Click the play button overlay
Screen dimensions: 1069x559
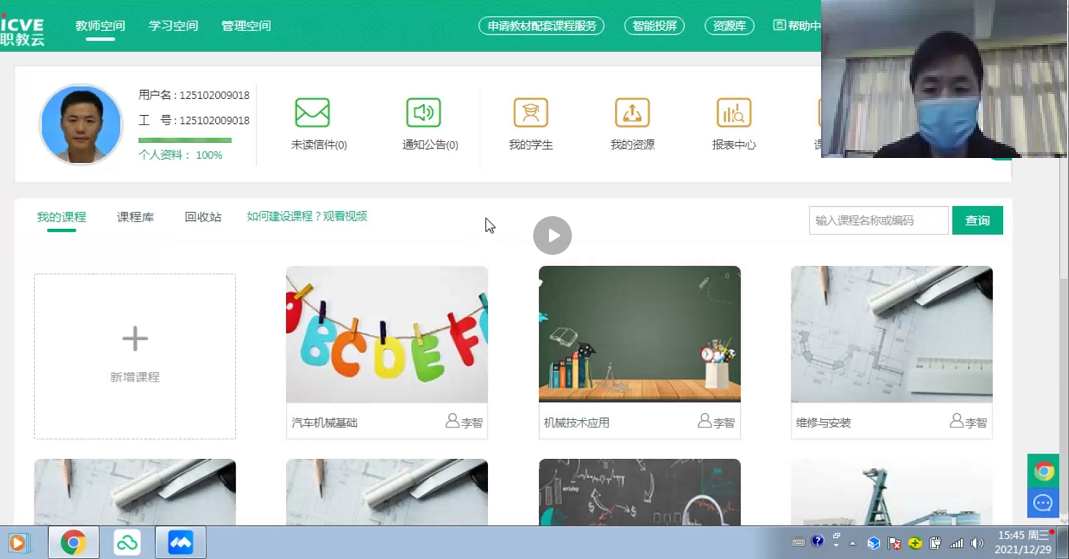click(552, 236)
